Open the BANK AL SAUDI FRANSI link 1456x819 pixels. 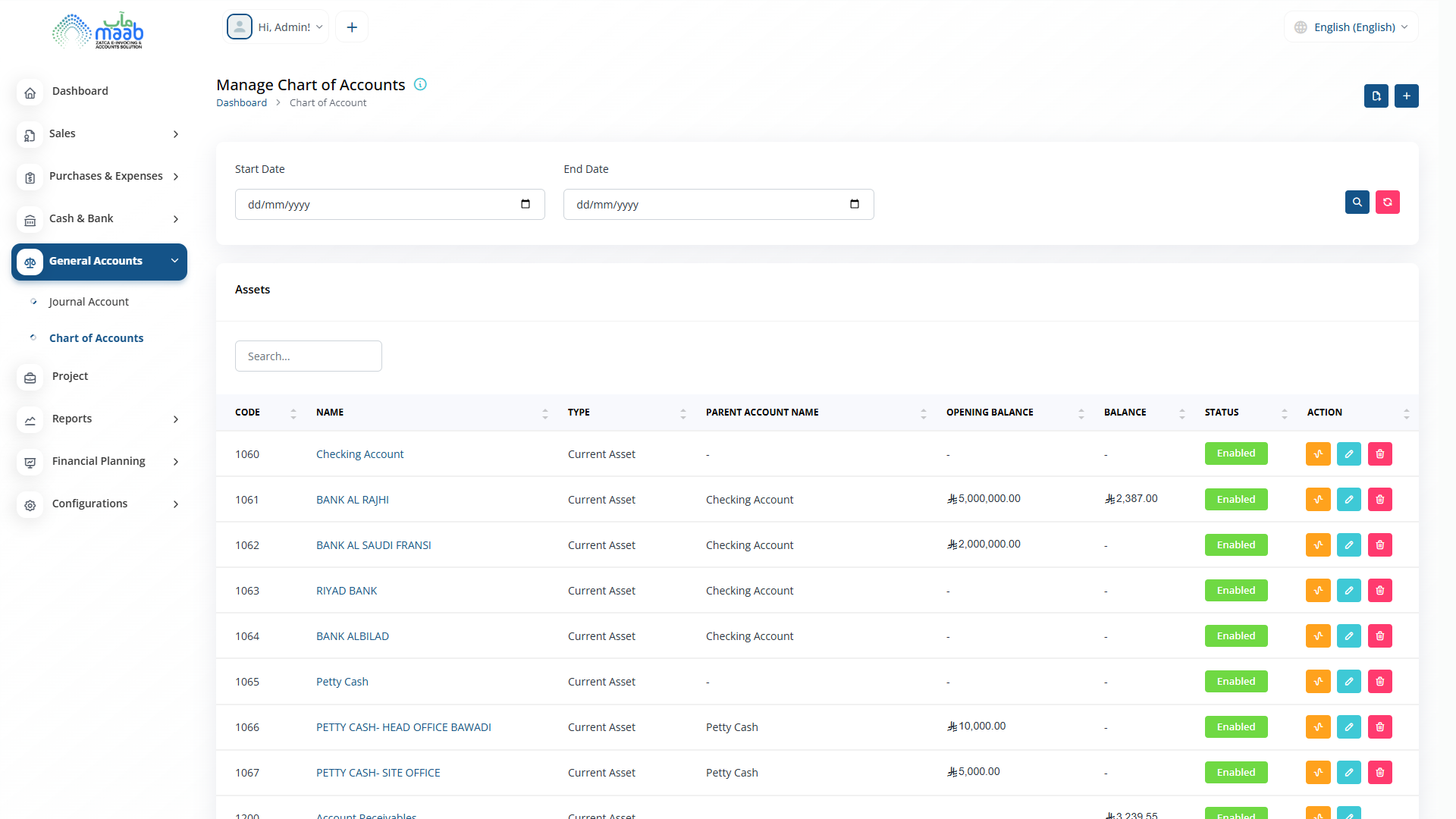click(374, 545)
